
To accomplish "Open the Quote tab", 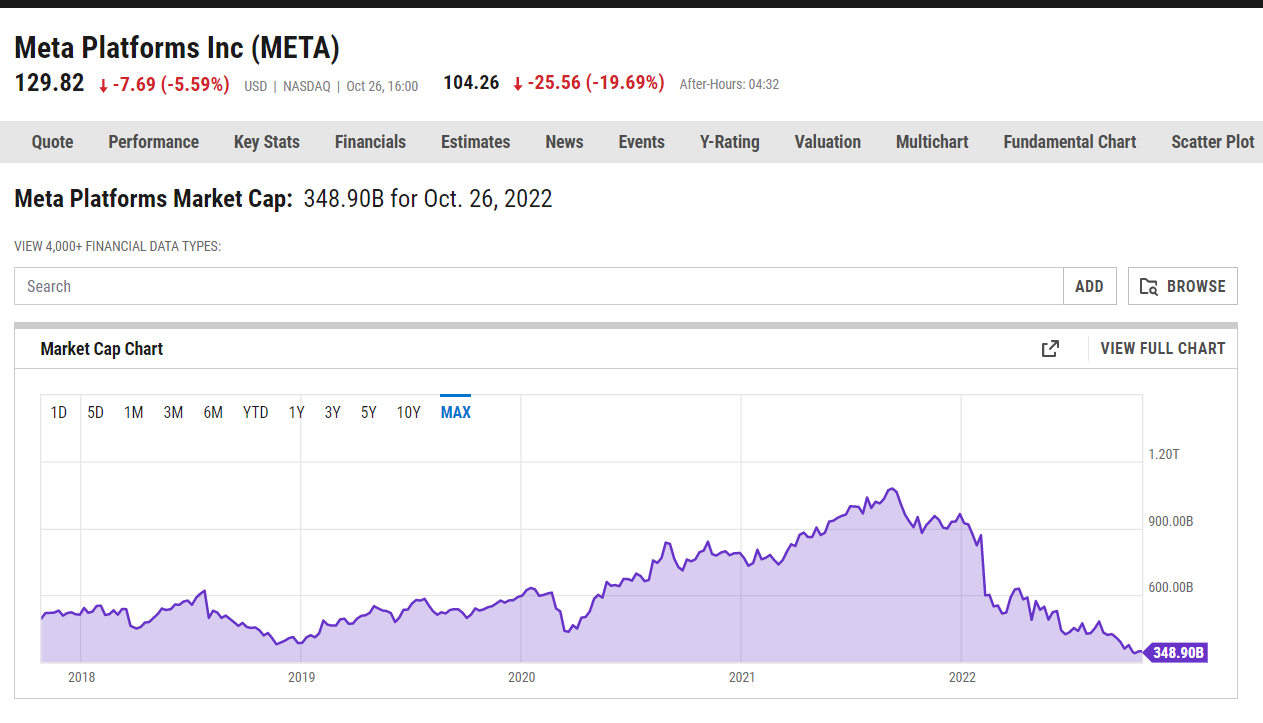I will [x=52, y=142].
